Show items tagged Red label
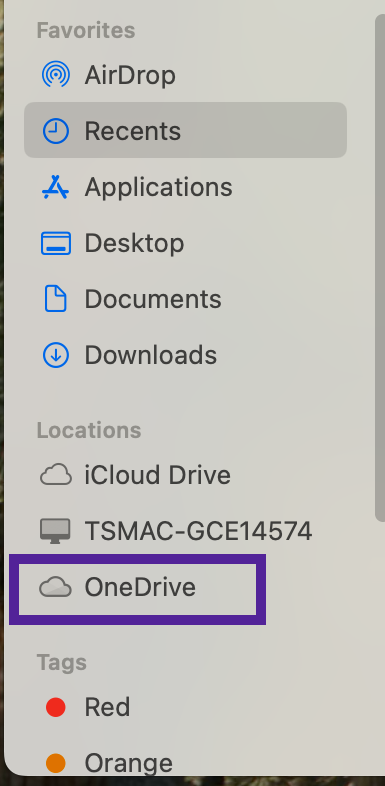Screen dimensions: 385x786 (x=107, y=707)
